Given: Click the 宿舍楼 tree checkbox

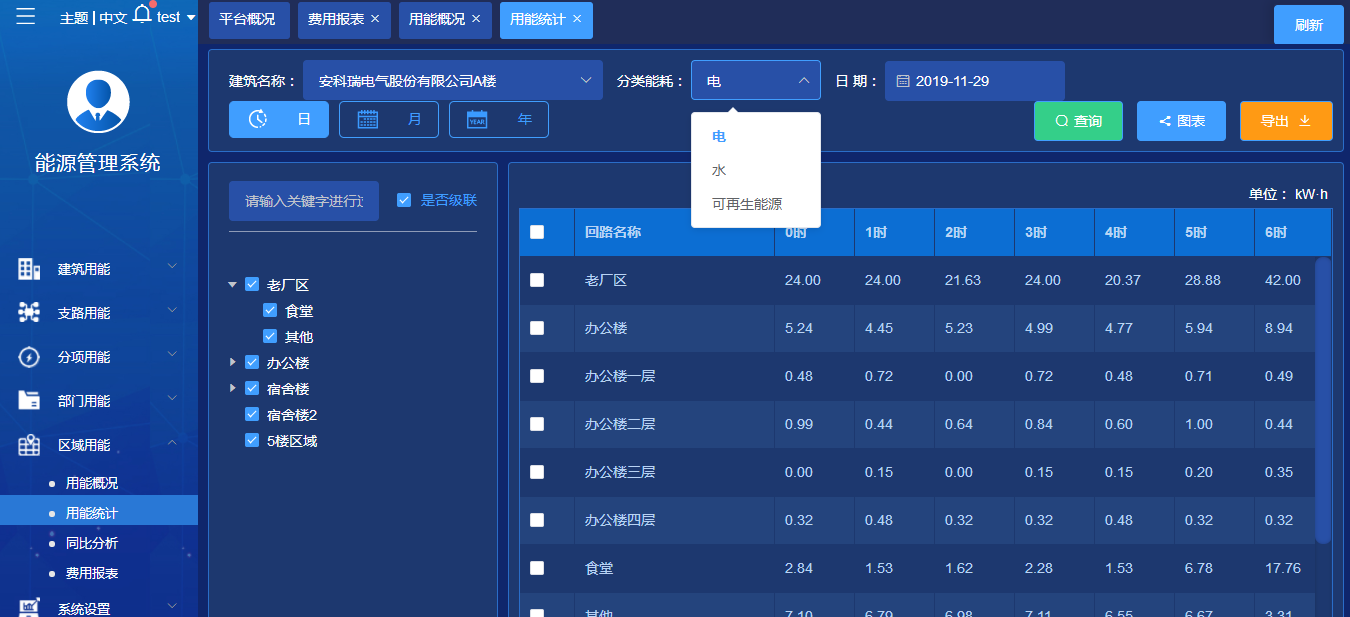Looking at the screenshot, I should pyautogui.click(x=252, y=389).
